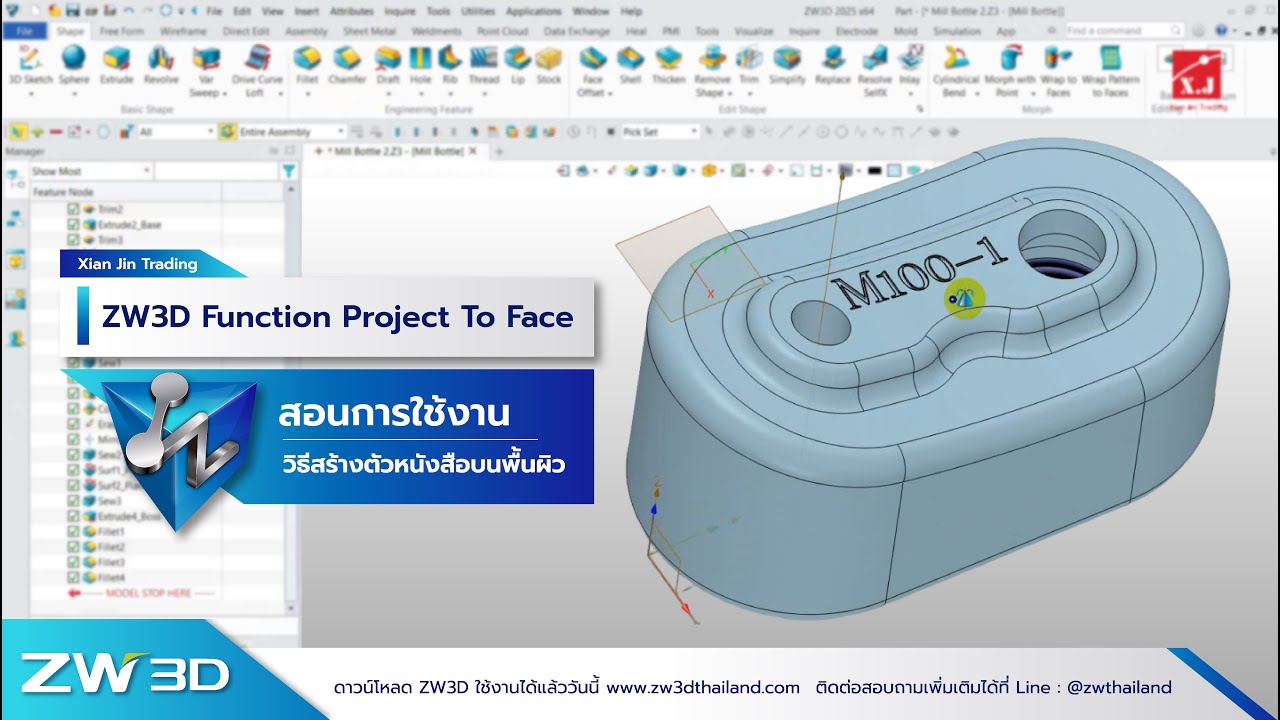This screenshot has width=1280, height=720.
Task: Open the All filter dropdown
Action: pos(176,131)
